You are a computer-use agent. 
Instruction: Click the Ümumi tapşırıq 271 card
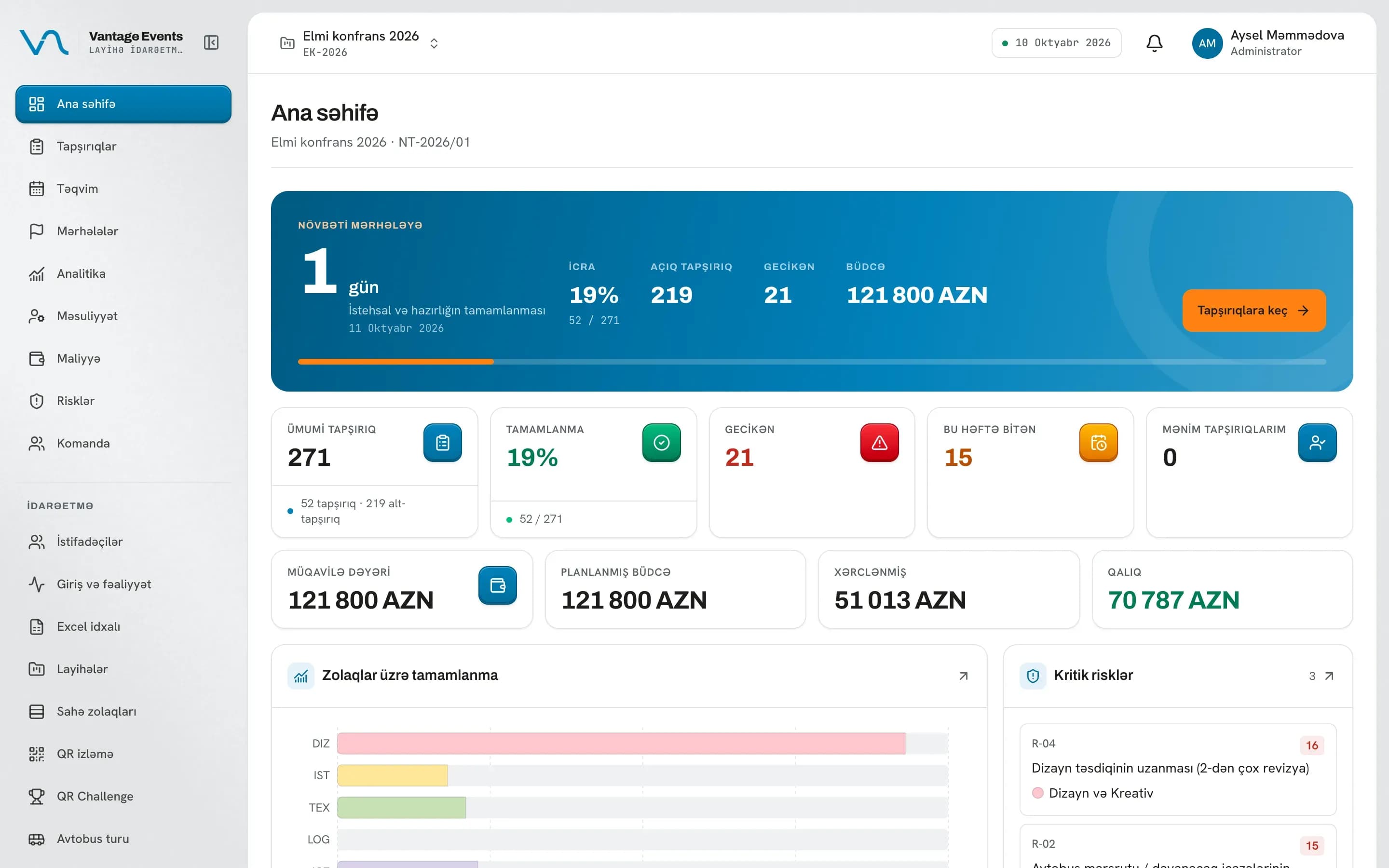point(374,473)
